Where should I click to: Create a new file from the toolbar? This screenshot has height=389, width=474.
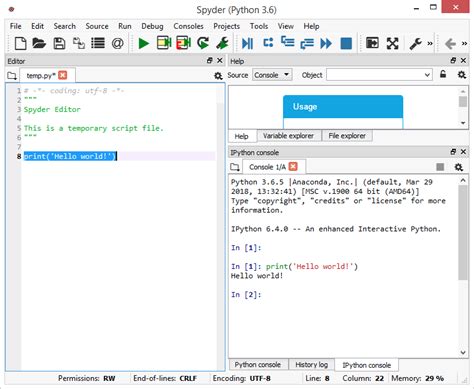click(20, 43)
